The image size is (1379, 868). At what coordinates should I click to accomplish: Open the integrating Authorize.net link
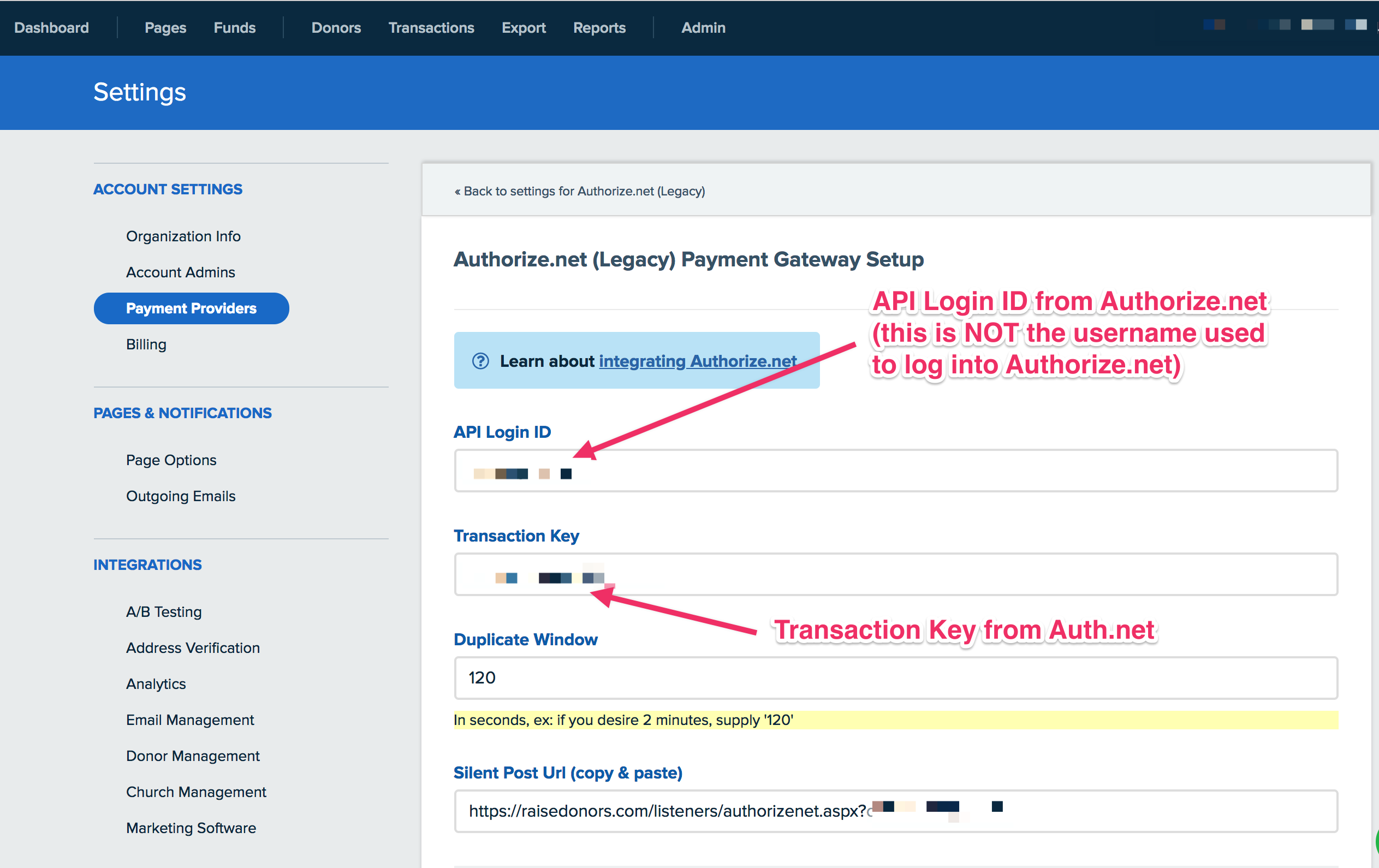697,361
